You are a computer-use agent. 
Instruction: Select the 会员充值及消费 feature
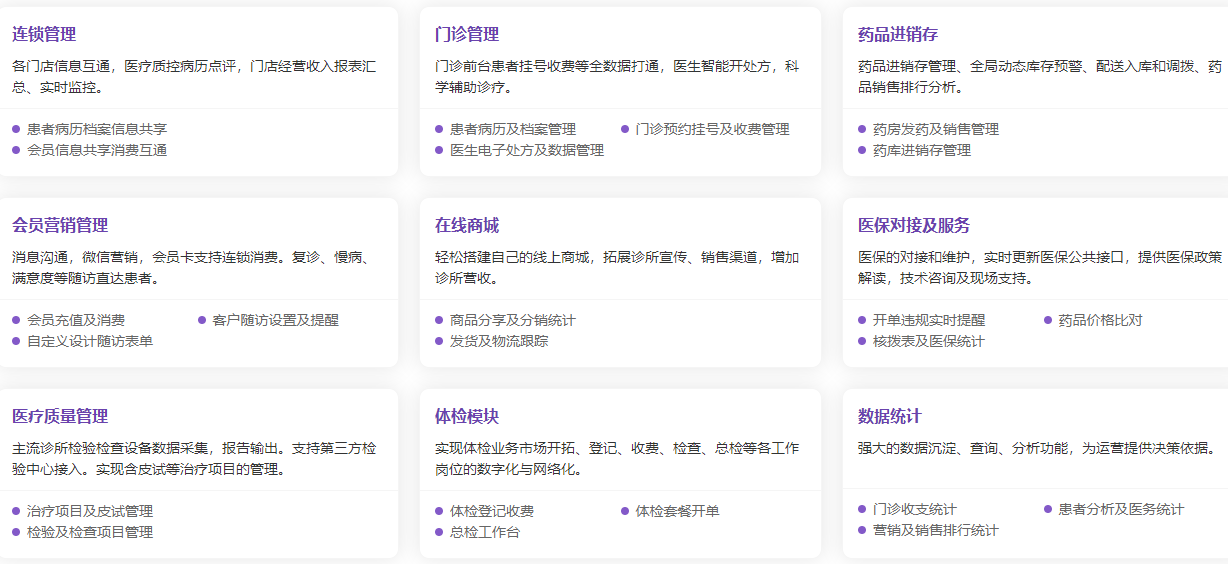76,320
